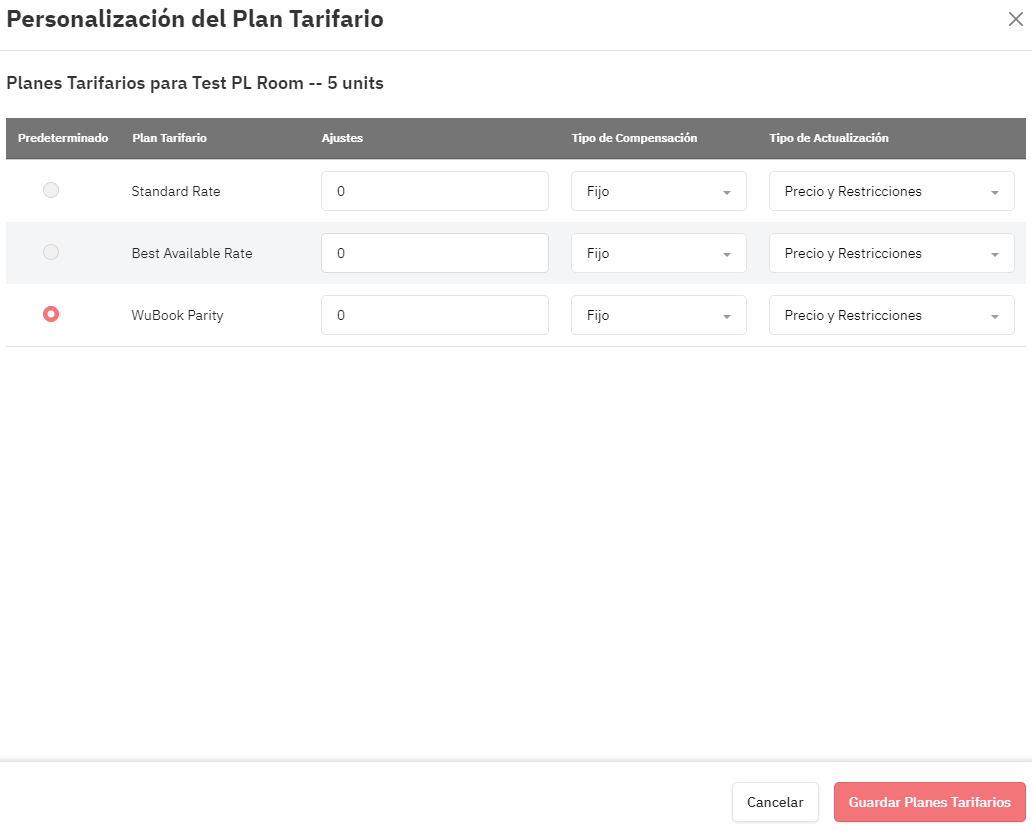Expand Tipo de Actualización for WuBook Parity
Viewport: 1032px width, 831px height.
tap(891, 315)
